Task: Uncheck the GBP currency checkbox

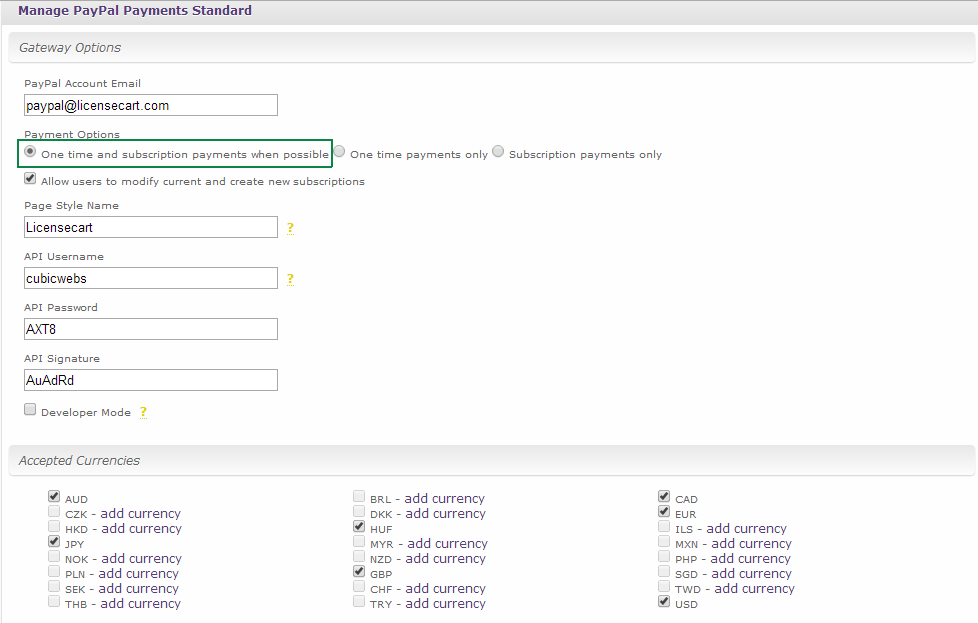Action: (x=359, y=571)
